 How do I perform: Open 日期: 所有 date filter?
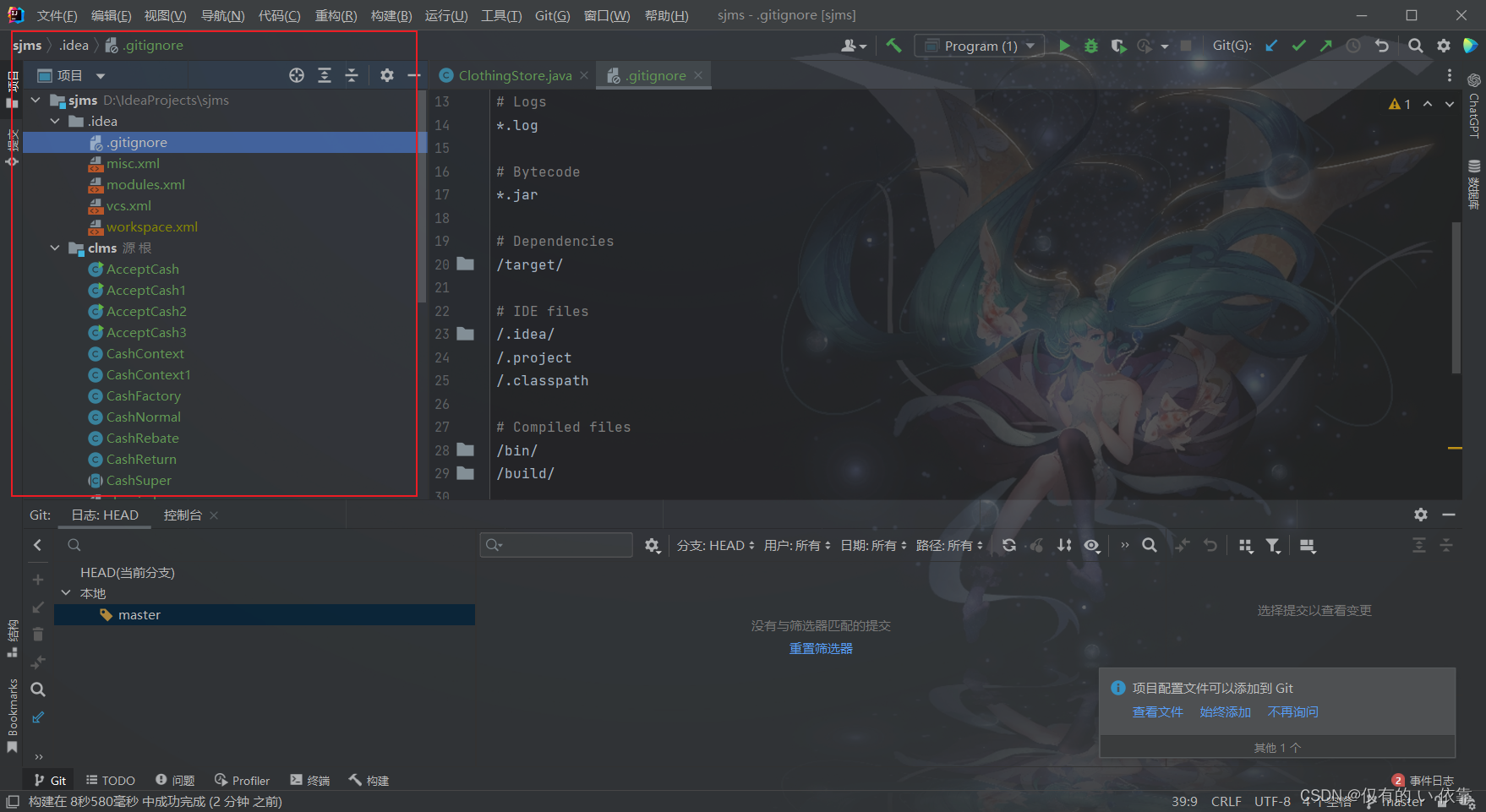click(x=873, y=546)
